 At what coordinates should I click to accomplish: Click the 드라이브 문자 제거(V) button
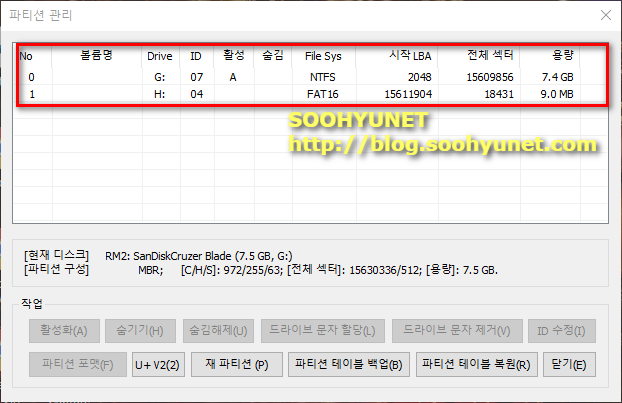457,331
